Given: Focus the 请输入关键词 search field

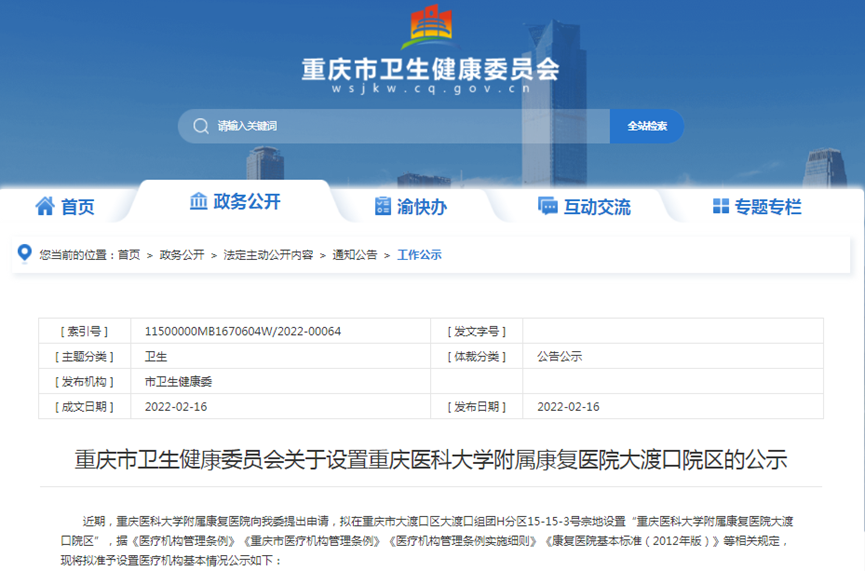Looking at the screenshot, I should tap(394, 126).
